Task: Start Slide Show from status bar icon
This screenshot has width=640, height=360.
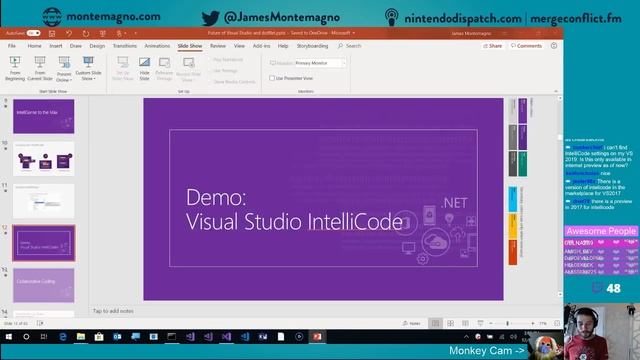Action: click(480, 323)
